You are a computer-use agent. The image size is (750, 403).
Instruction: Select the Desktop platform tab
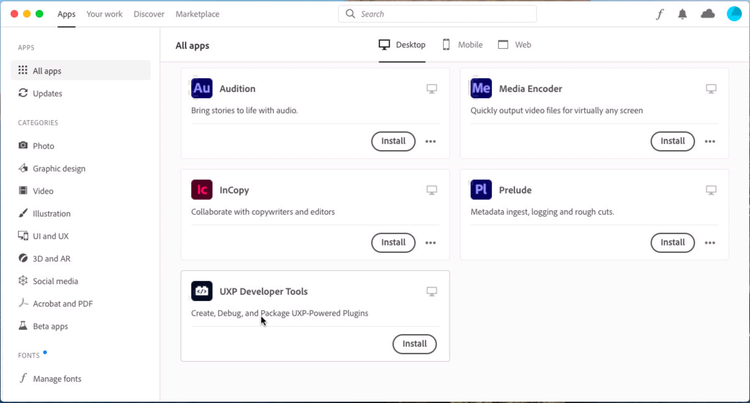pos(402,45)
